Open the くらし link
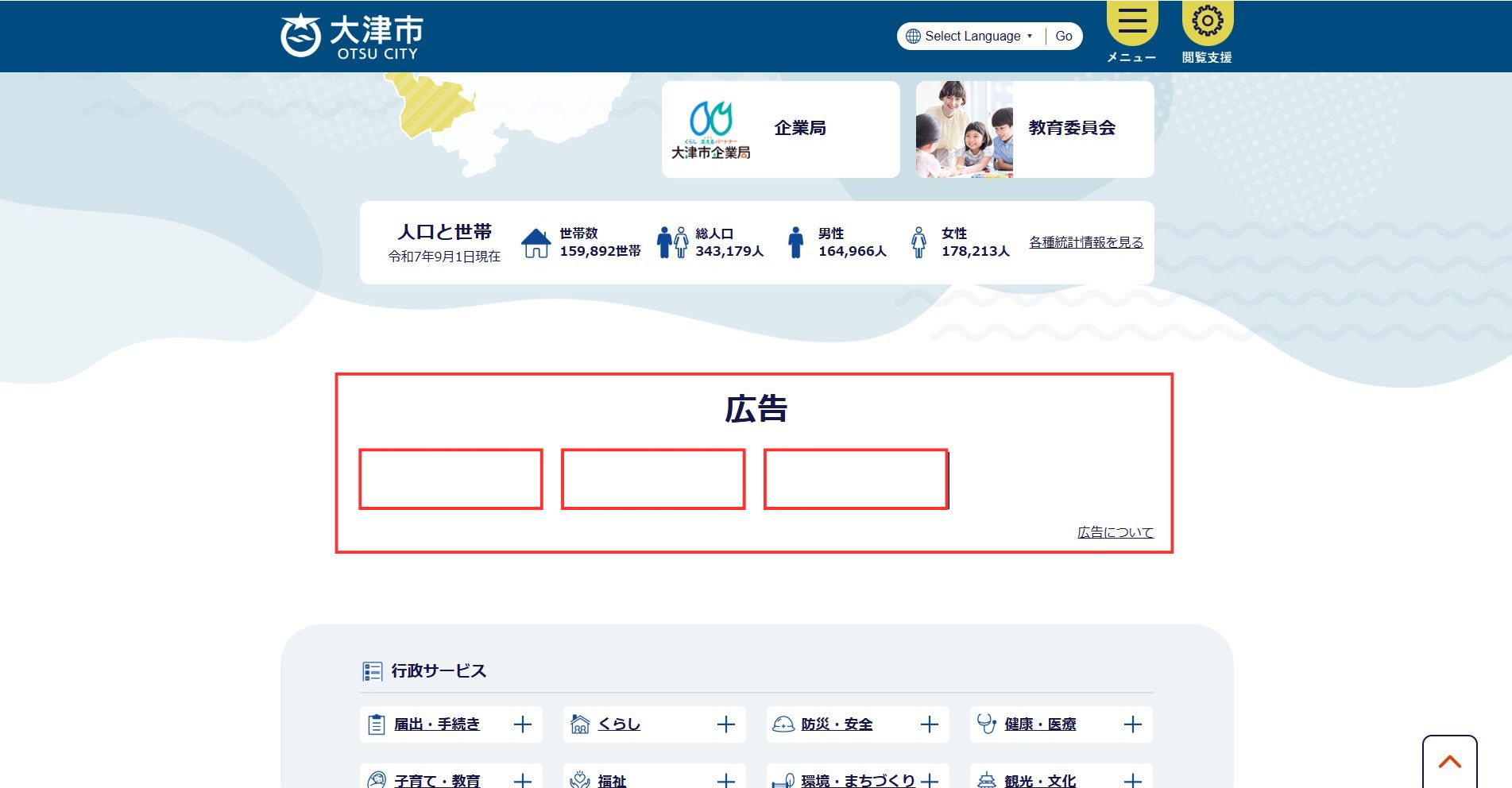The width and height of the screenshot is (1512, 788). point(619,724)
